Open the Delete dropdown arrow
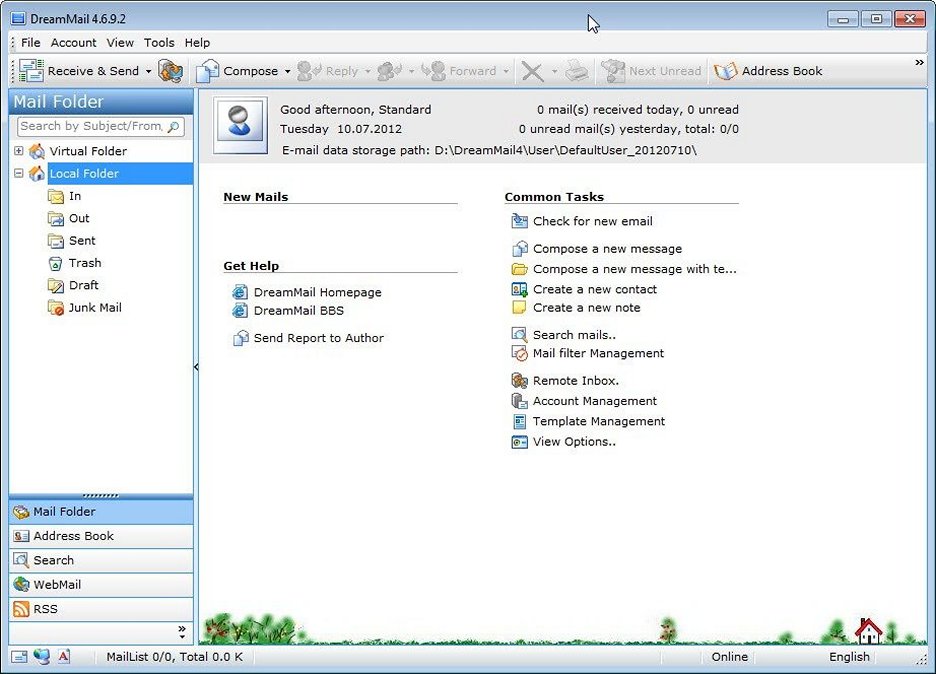The width and height of the screenshot is (936, 674). [x=555, y=72]
